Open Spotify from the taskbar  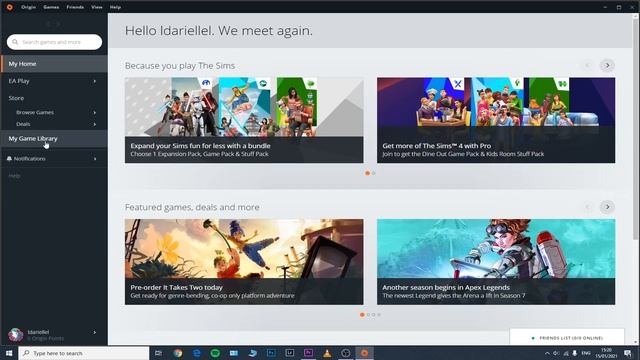pos(215,353)
